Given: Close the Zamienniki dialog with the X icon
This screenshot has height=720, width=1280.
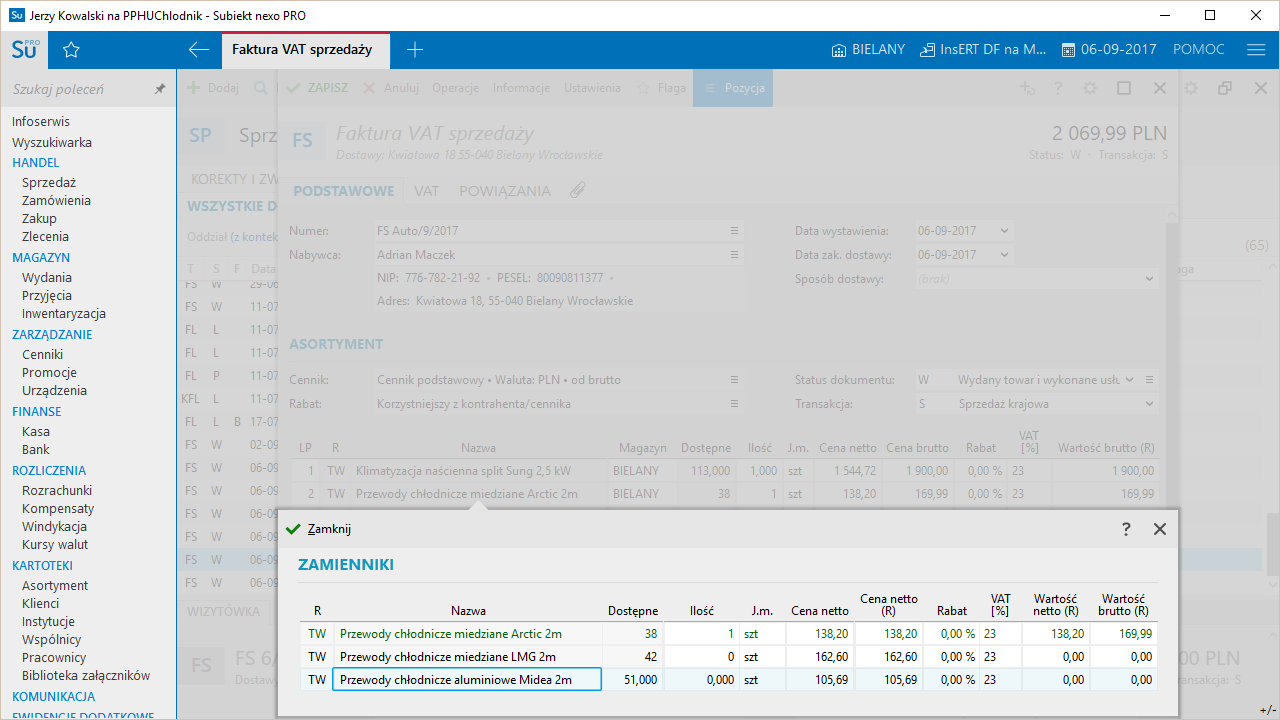Looking at the screenshot, I should coord(1159,529).
